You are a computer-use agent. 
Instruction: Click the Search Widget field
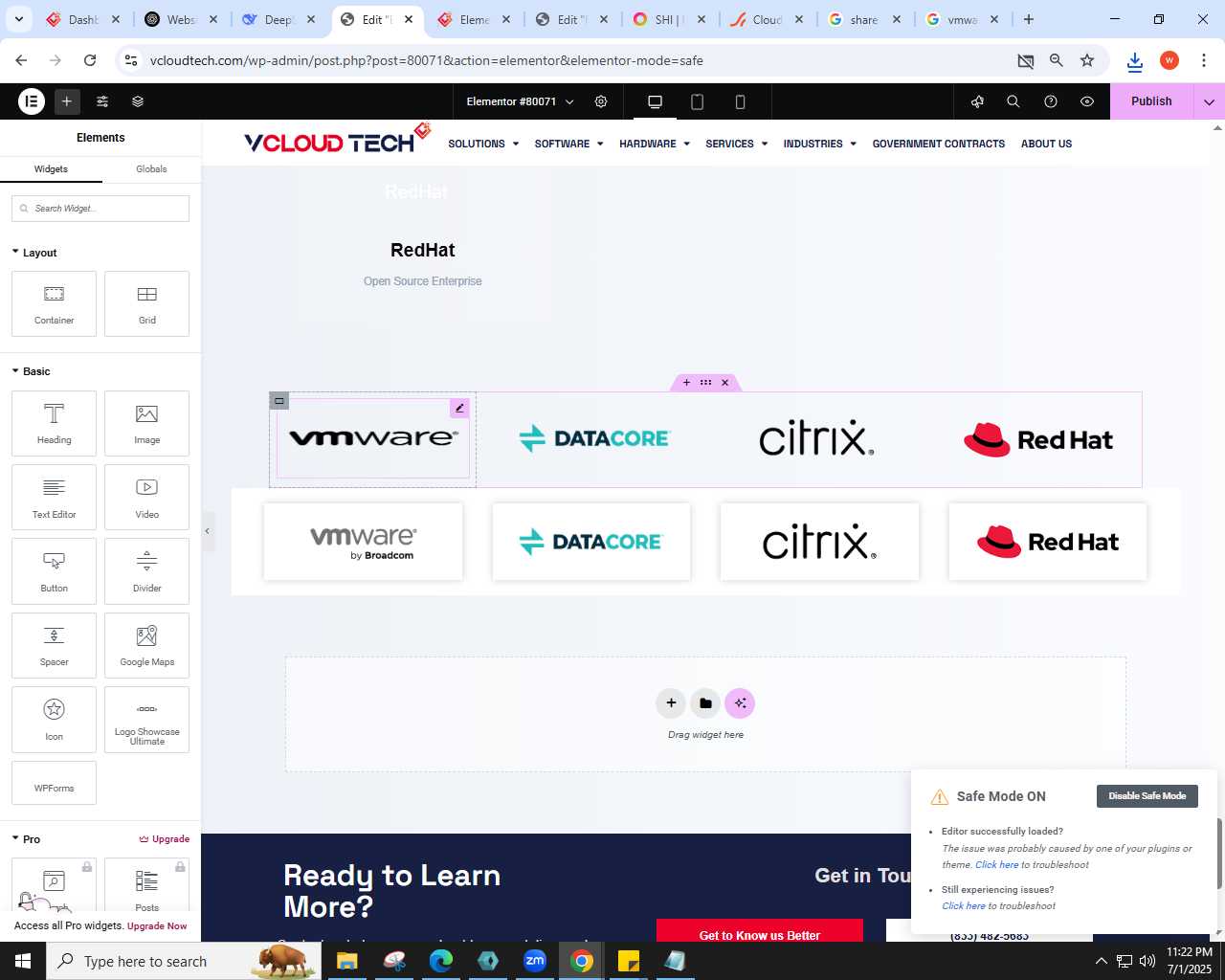coord(100,209)
